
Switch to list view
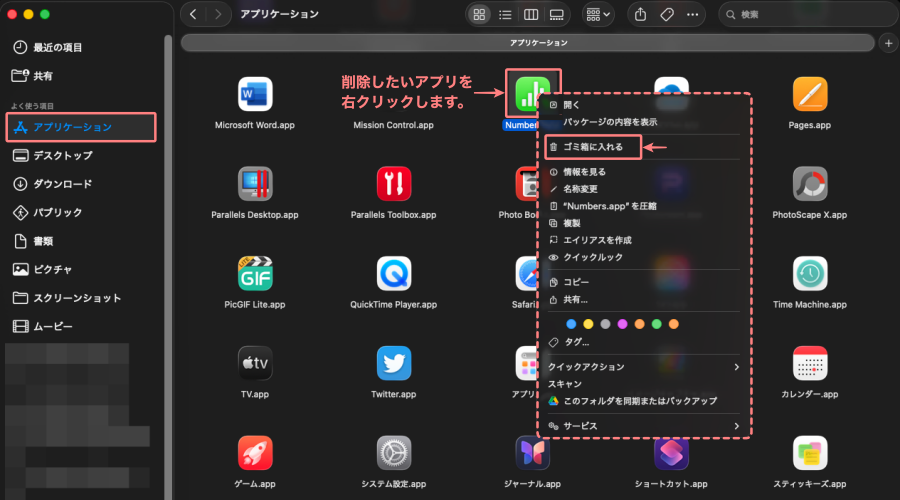tap(505, 14)
